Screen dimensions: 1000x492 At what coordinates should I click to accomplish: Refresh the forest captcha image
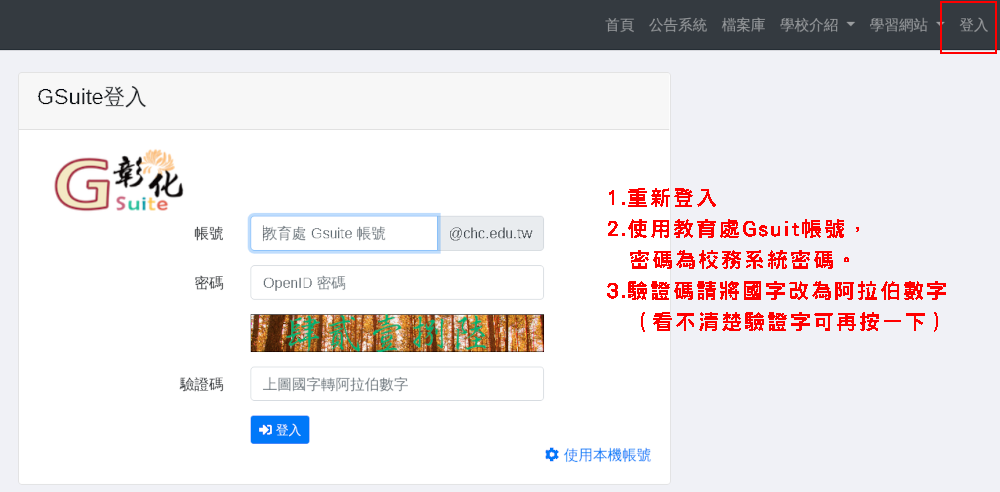pyautogui.click(x=397, y=333)
